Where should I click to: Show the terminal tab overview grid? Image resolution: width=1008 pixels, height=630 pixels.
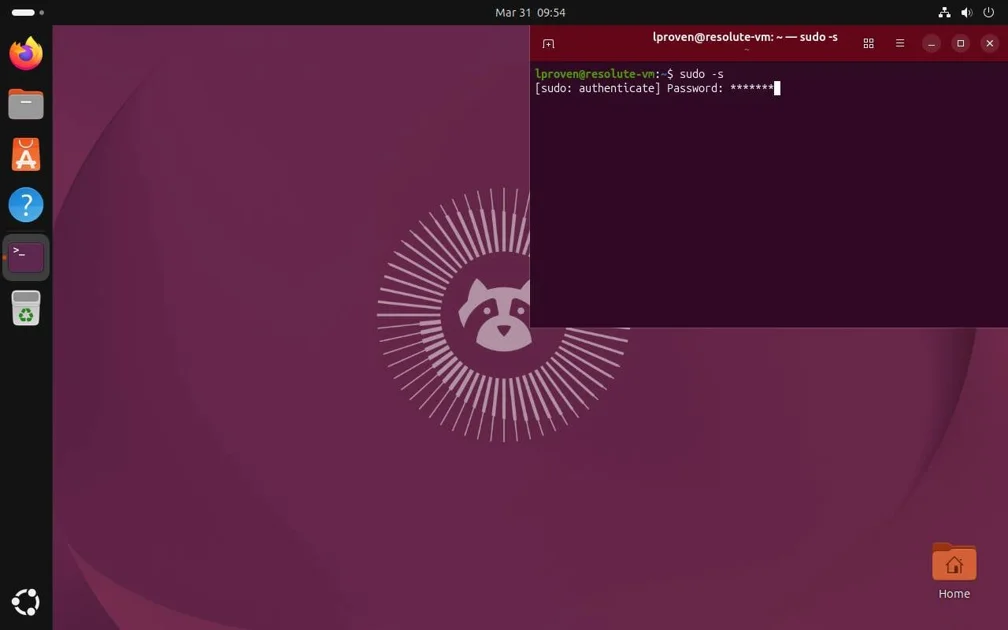pyautogui.click(x=868, y=44)
